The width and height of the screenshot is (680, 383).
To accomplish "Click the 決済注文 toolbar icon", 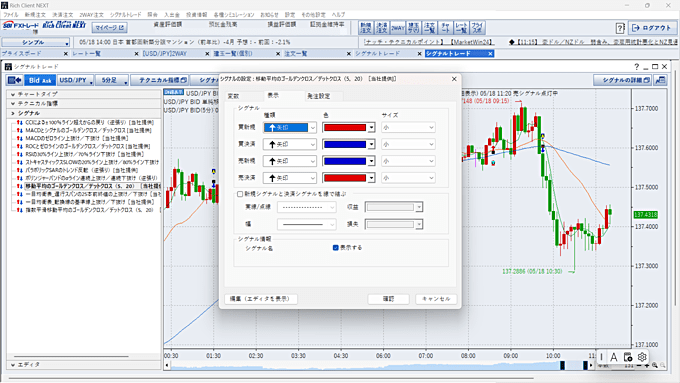I will (381, 28).
